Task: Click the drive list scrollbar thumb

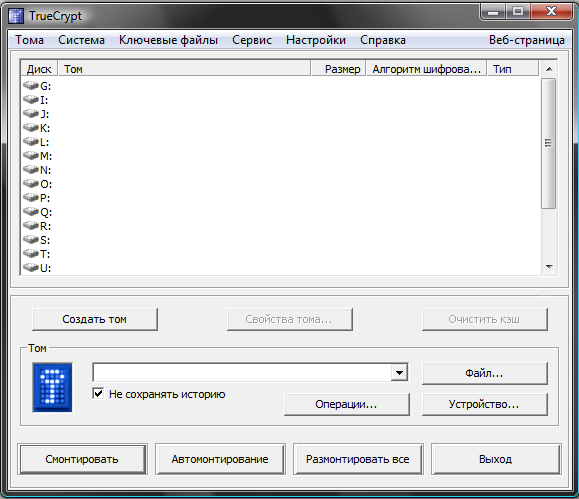Action: [549, 143]
